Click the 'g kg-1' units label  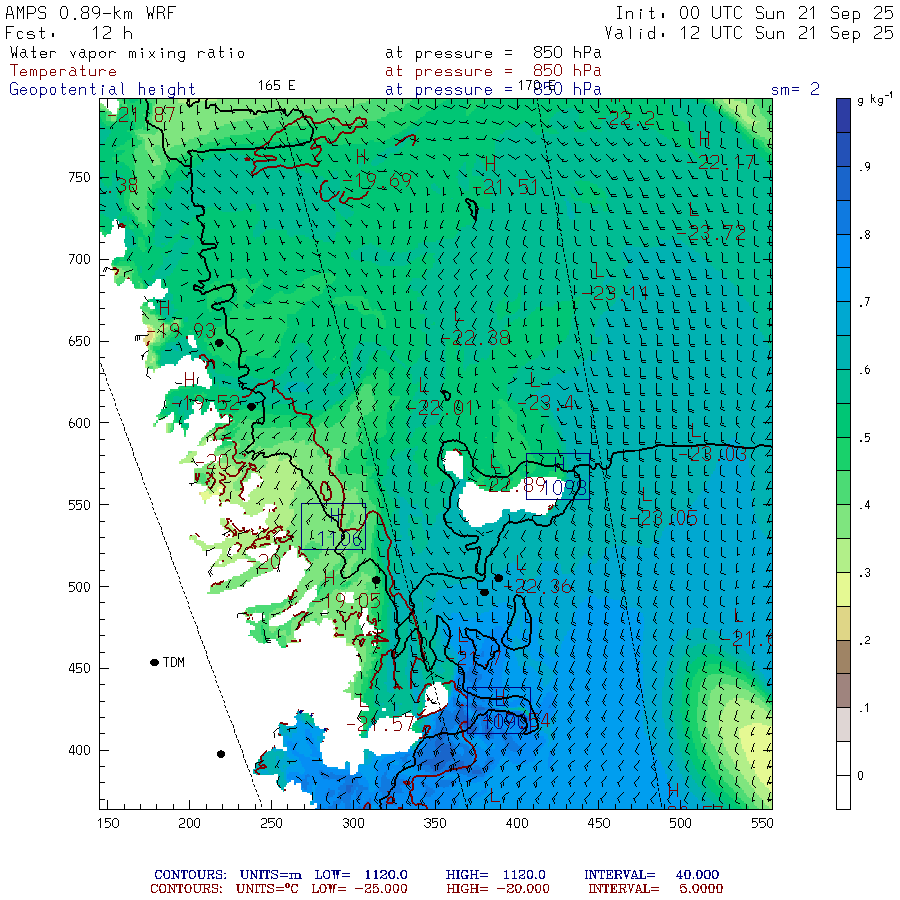[875, 100]
